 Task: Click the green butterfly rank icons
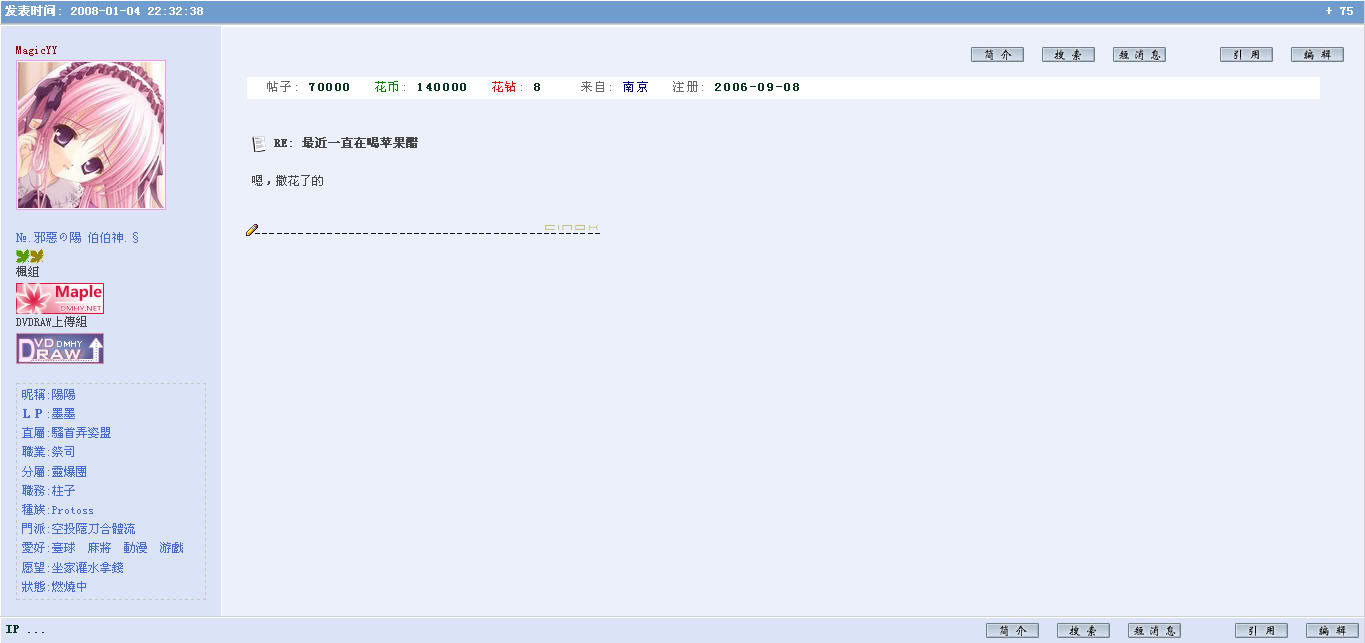point(30,257)
